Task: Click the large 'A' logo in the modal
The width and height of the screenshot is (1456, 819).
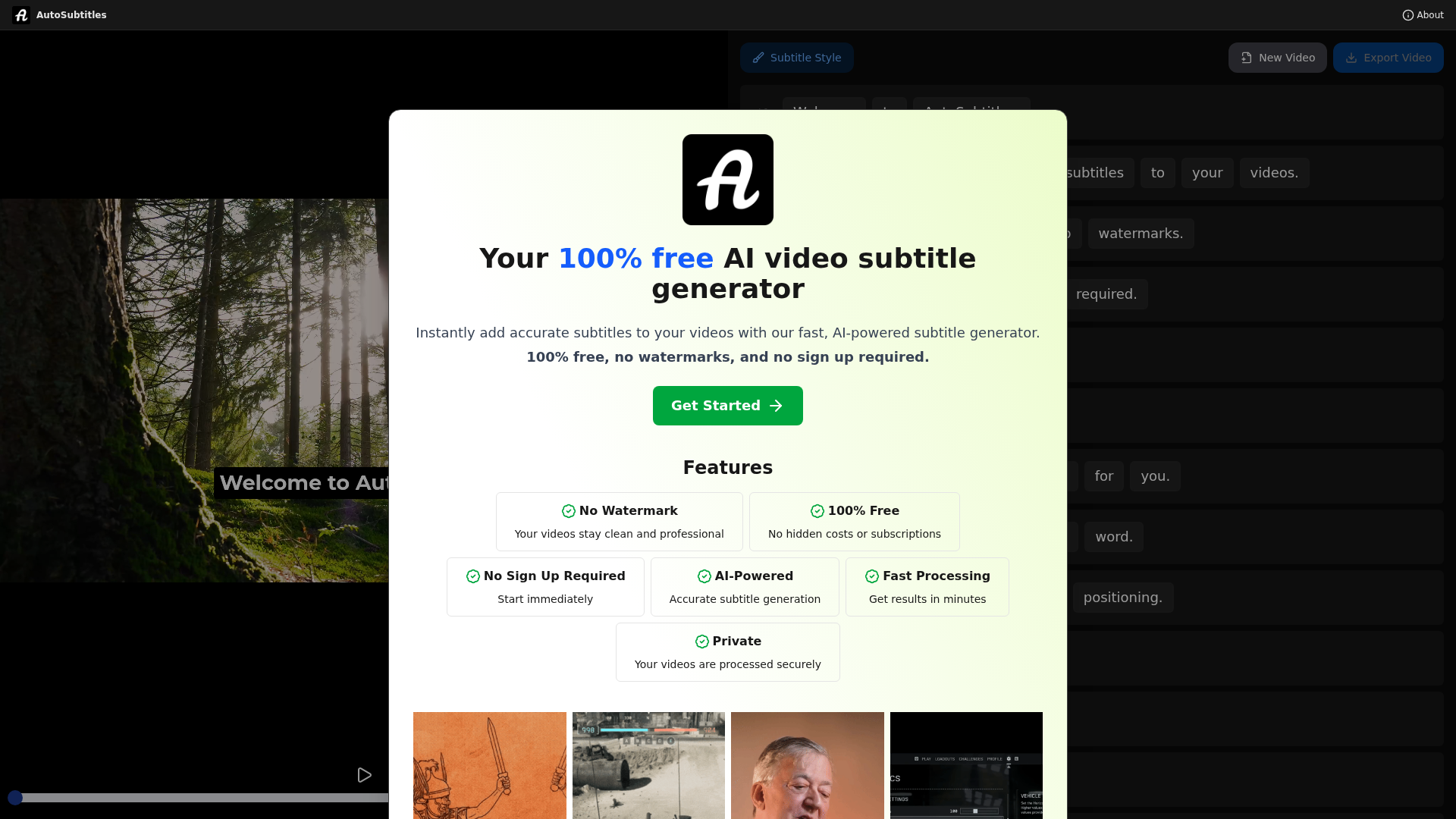Action: [x=727, y=179]
